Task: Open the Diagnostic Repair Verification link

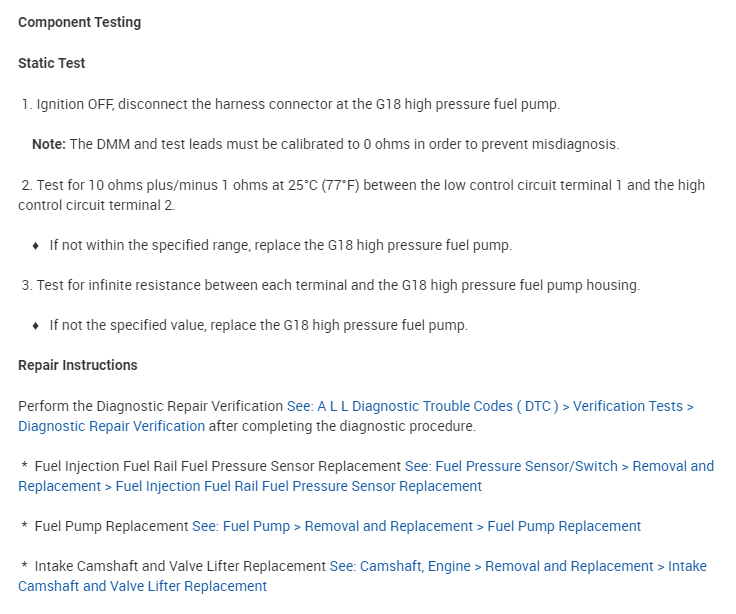Action: [x=490, y=406]
